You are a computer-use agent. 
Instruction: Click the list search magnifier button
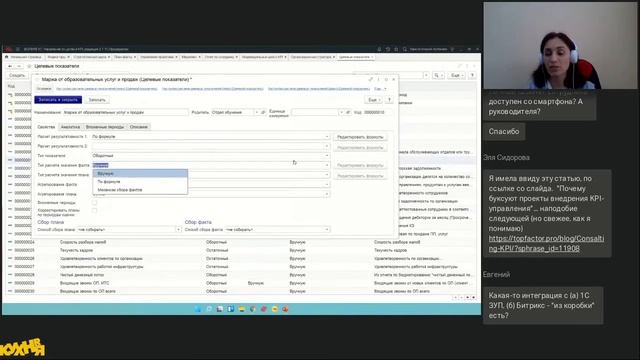438,76
